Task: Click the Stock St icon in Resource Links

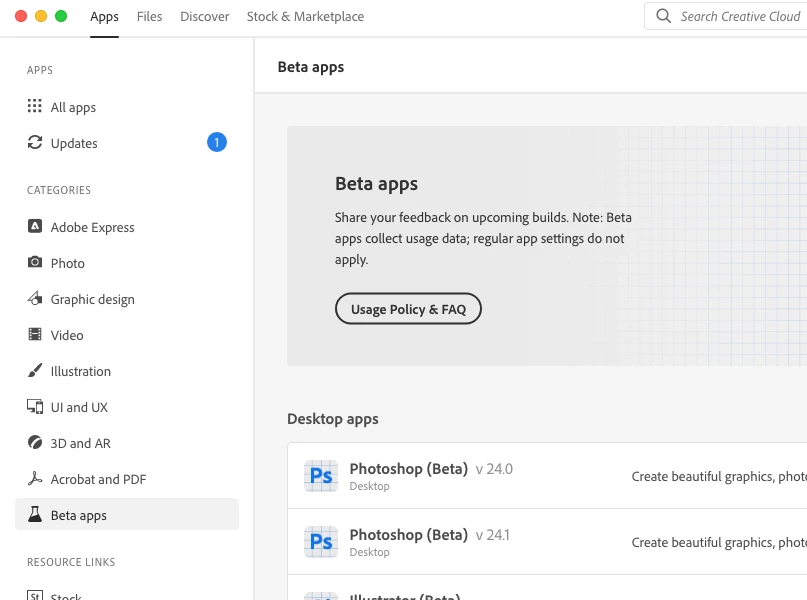Action: pyautogui.click(x=34, y=595)
